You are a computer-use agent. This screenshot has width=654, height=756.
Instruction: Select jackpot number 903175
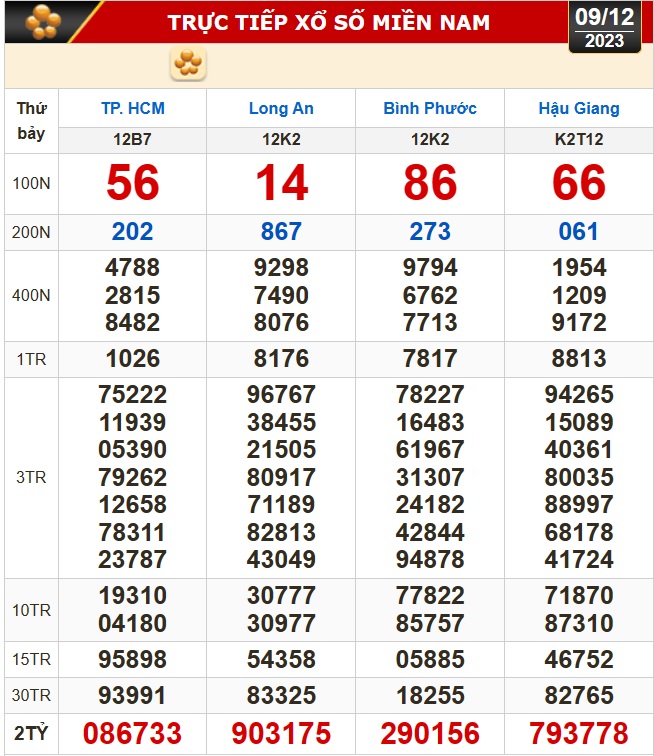point(281,733)
